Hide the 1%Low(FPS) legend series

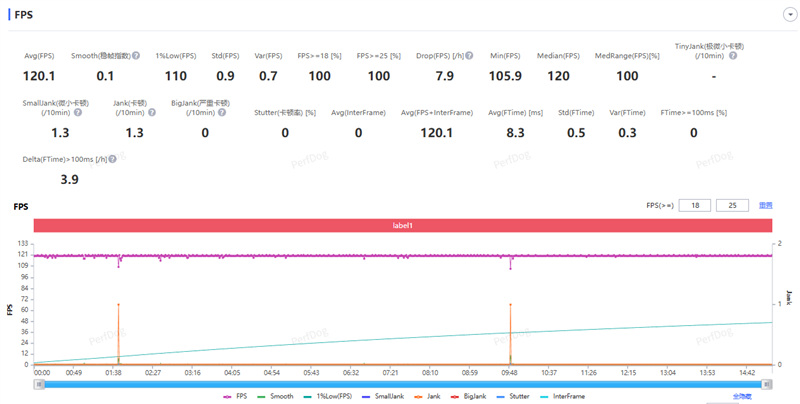click(328, 396)
